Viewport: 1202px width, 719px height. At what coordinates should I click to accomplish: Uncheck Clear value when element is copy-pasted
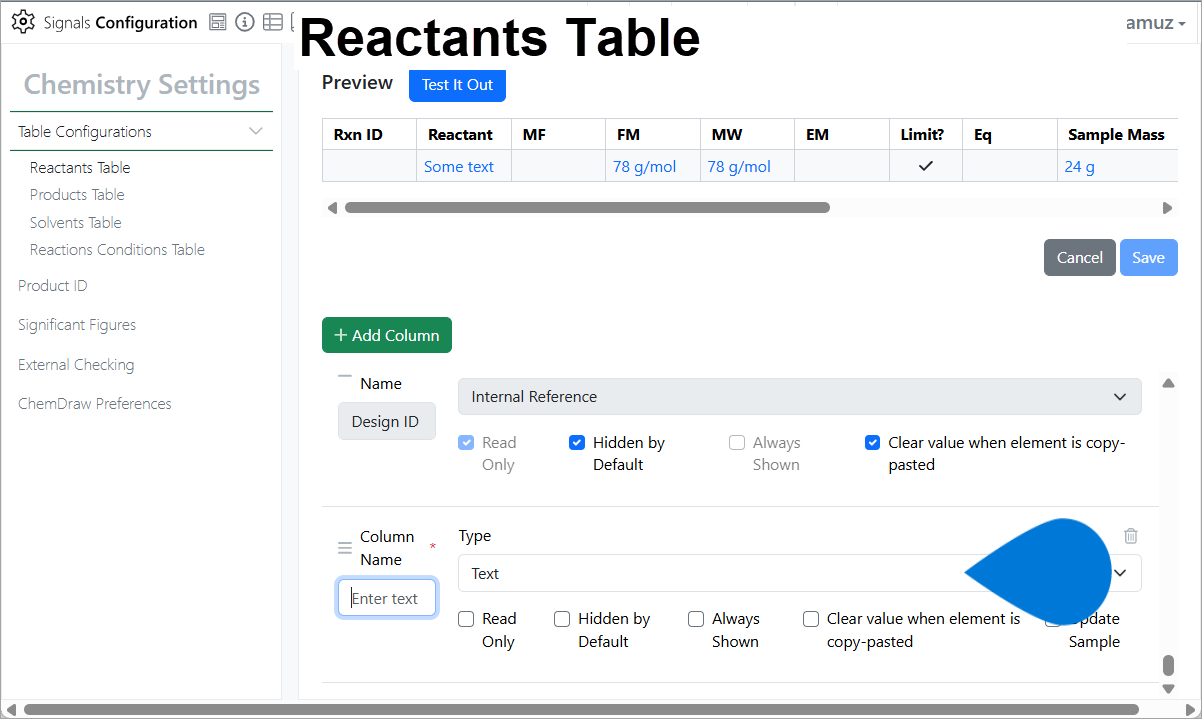(872, 442)
